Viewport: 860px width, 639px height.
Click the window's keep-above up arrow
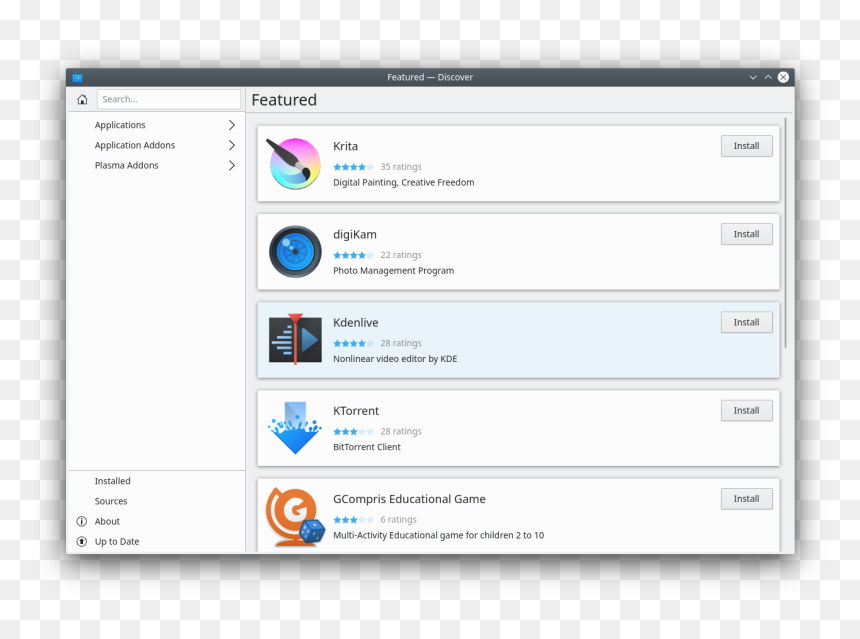[768, 77]
